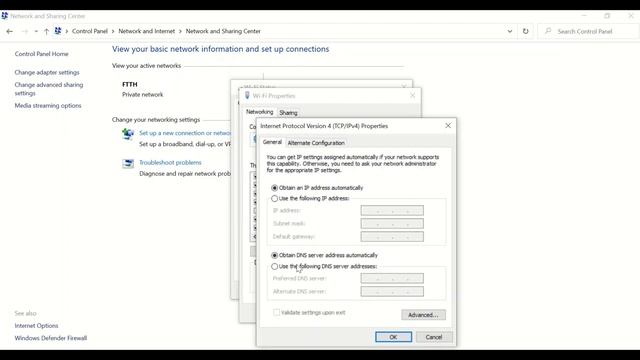Viewport: 640px width, 360px height.
Task: Click the IP address field
Action: coord(392,211)
